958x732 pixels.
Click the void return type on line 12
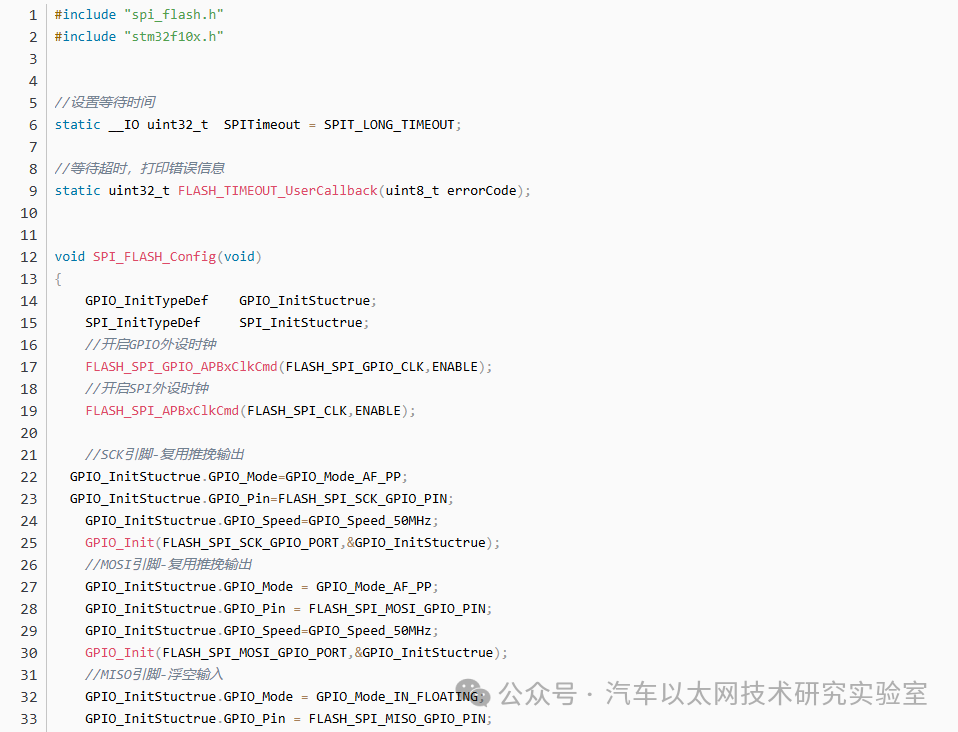pos(70,257)
